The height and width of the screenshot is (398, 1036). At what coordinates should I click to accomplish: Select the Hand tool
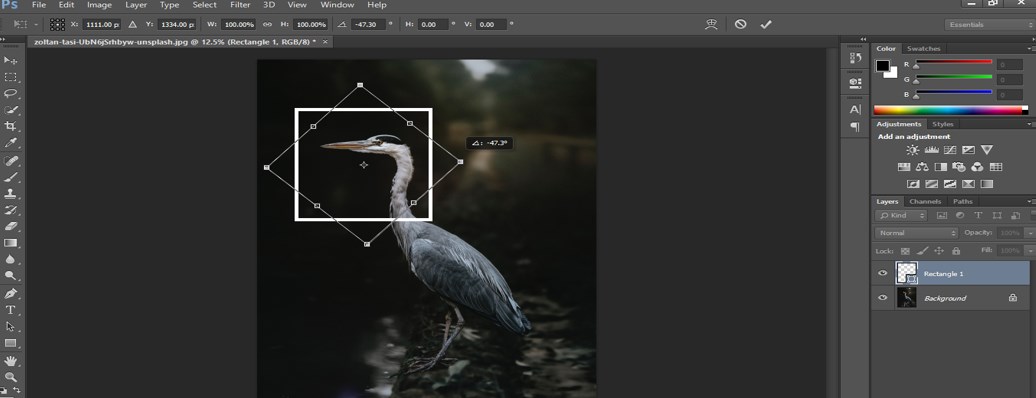click(11, 361)
